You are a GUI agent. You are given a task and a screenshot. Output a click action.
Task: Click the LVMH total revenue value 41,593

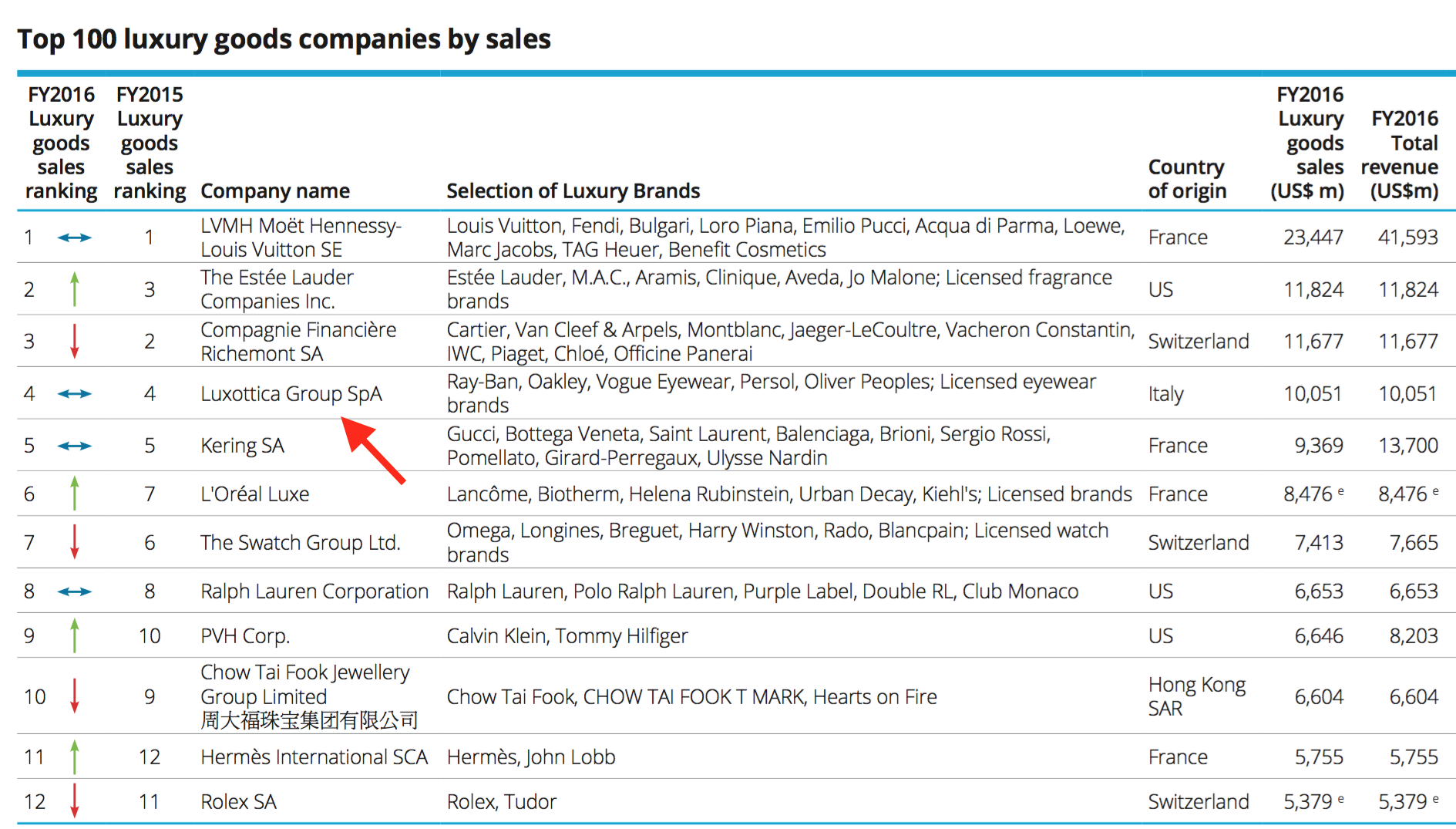[x=1407, y=238]
